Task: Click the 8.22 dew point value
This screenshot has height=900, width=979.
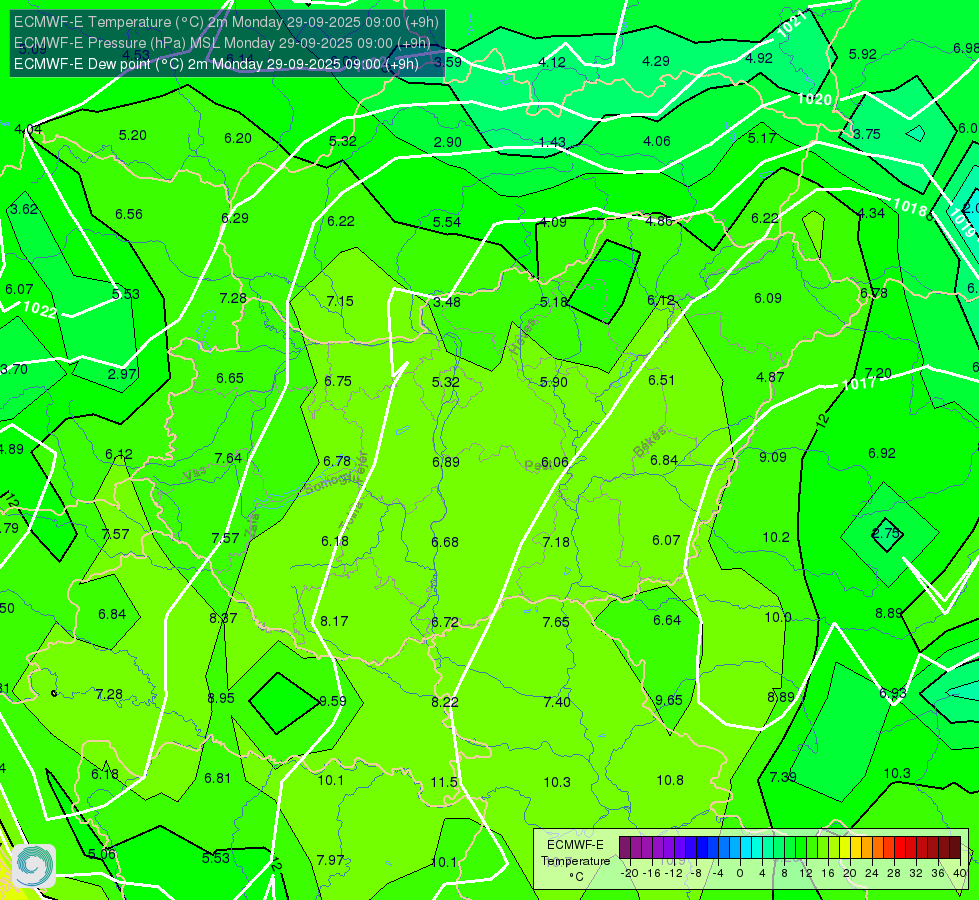Action: (445, 703)
